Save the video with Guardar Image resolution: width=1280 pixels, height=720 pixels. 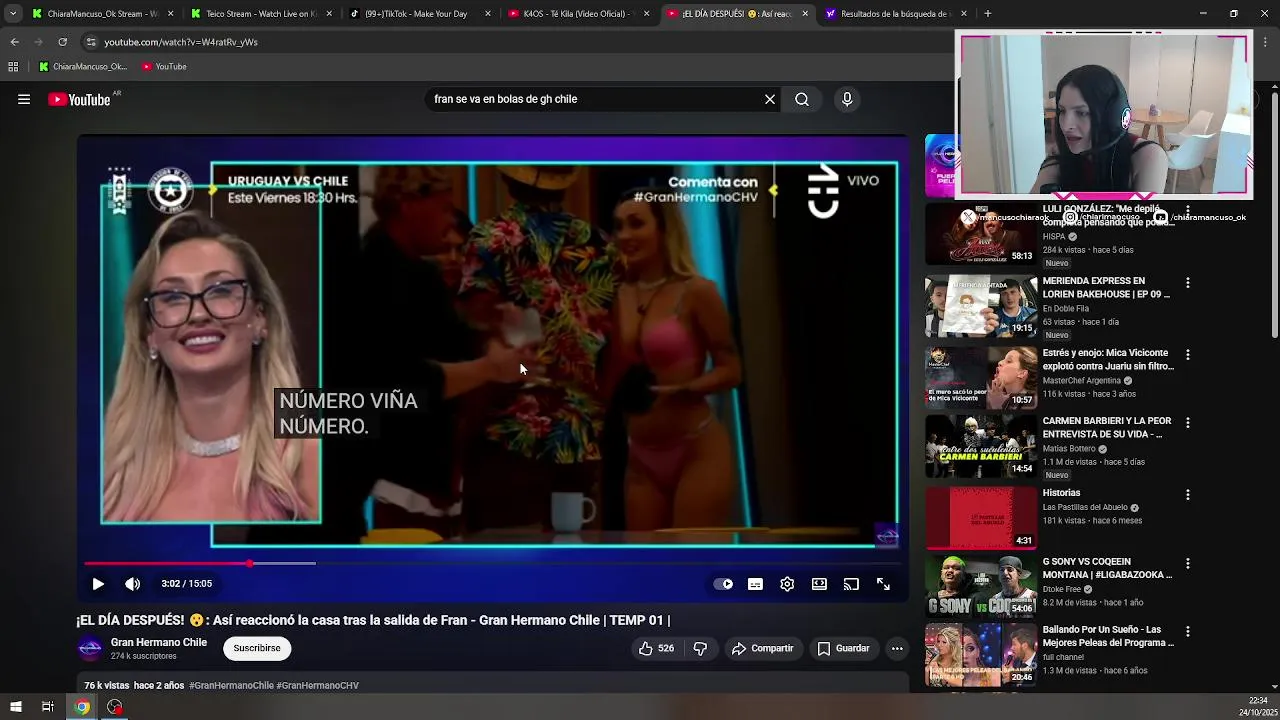pyautogui.click(x=843, y=648)
